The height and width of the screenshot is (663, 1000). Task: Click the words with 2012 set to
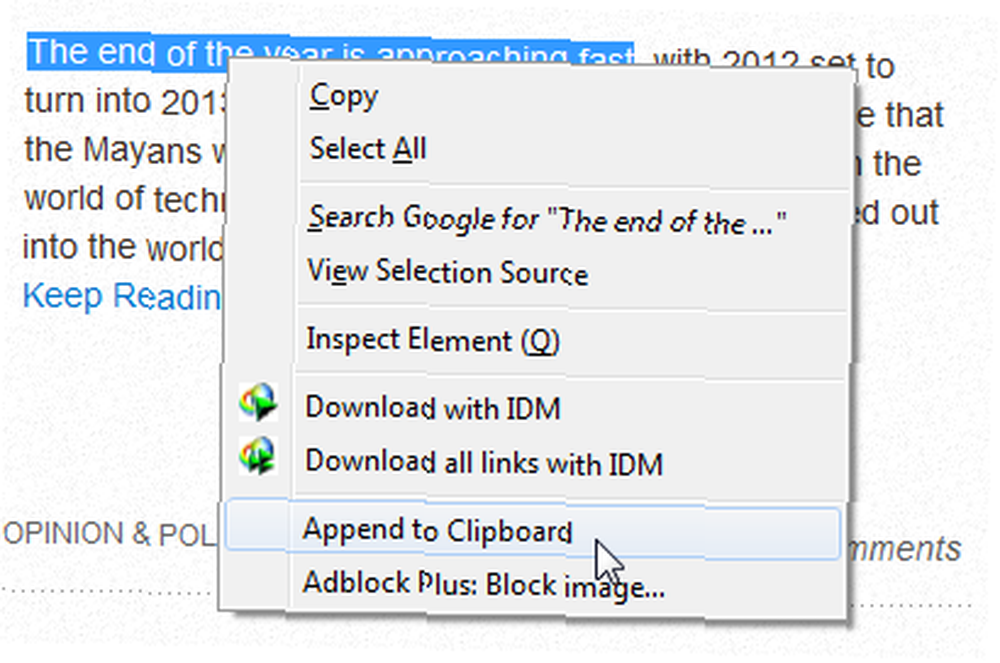click(x=774, y=65)
